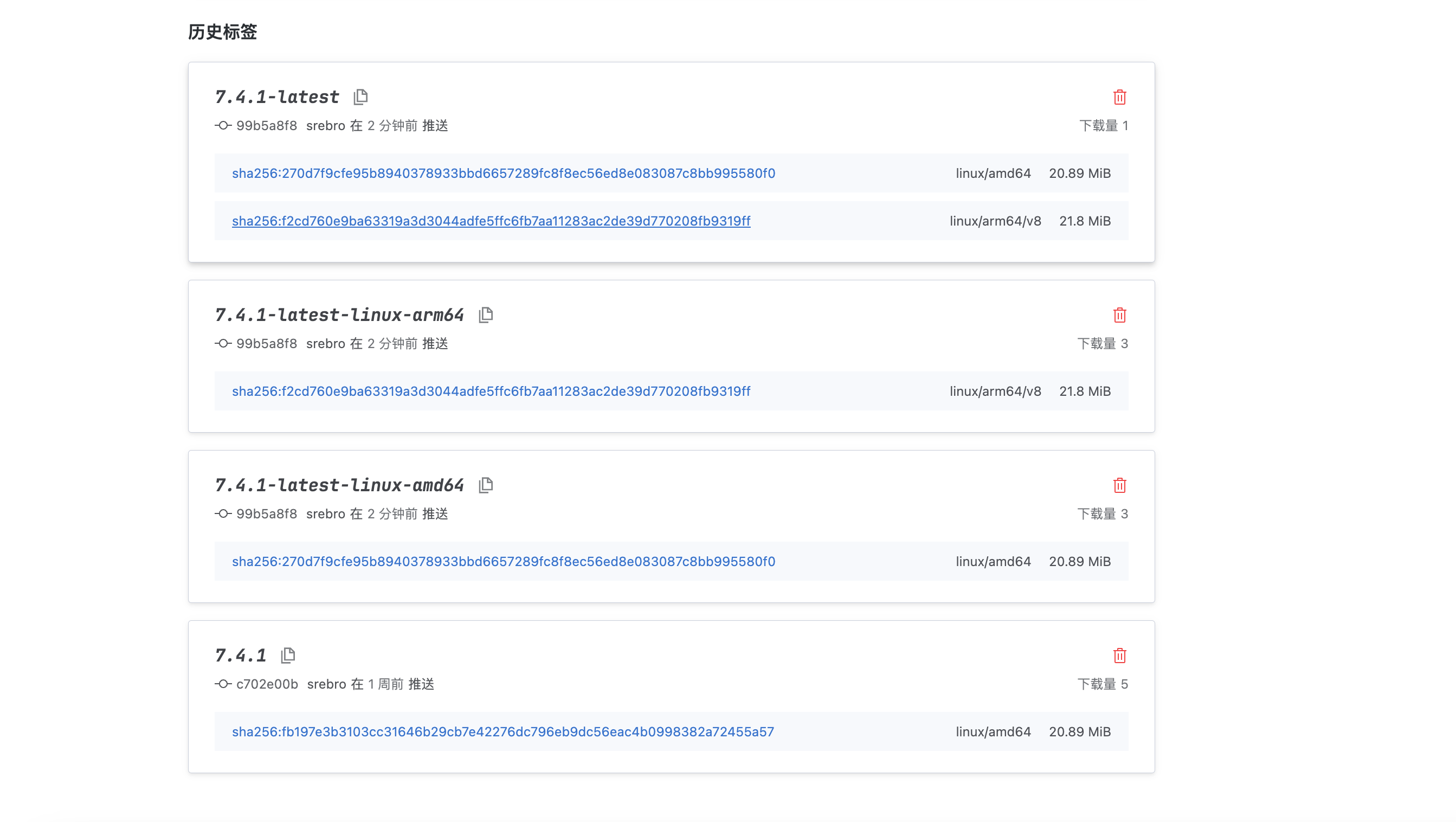Open commit 99b5a8f8 of 7.4.1-latest
The image size is (1456, 822).
266,125
